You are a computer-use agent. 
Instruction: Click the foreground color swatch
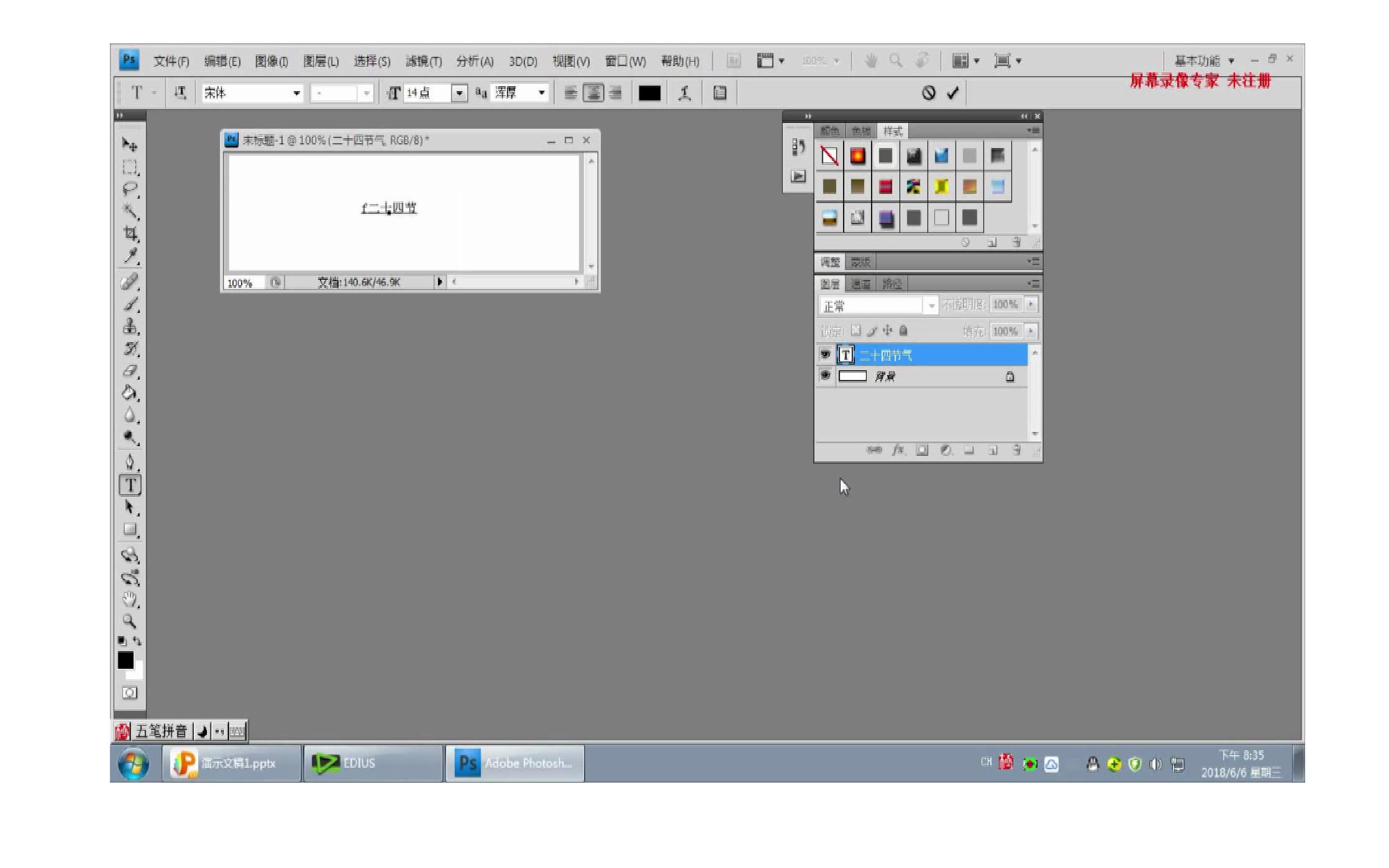[125, 660]
